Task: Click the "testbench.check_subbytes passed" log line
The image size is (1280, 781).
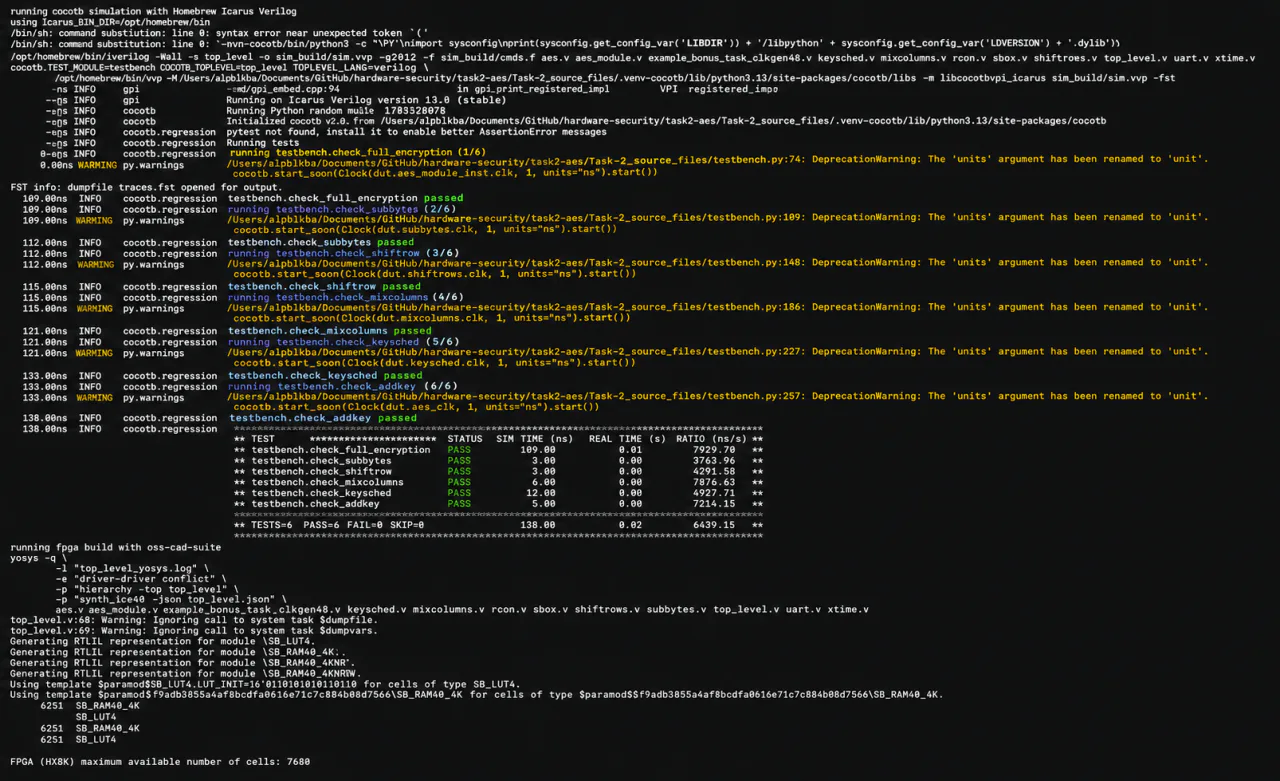Action: pos(321,242)
